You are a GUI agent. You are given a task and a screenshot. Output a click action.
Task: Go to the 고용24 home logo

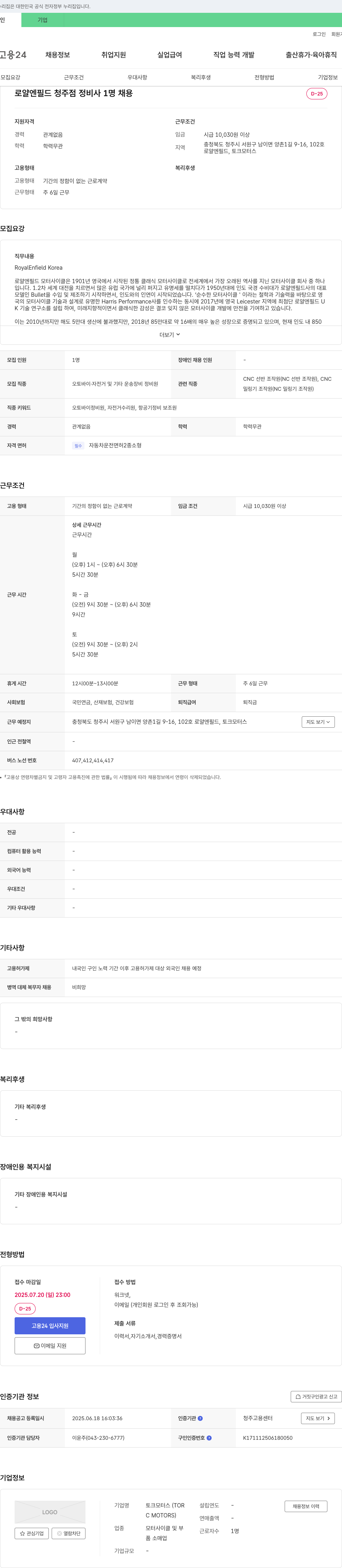click(x=13, y=55)
